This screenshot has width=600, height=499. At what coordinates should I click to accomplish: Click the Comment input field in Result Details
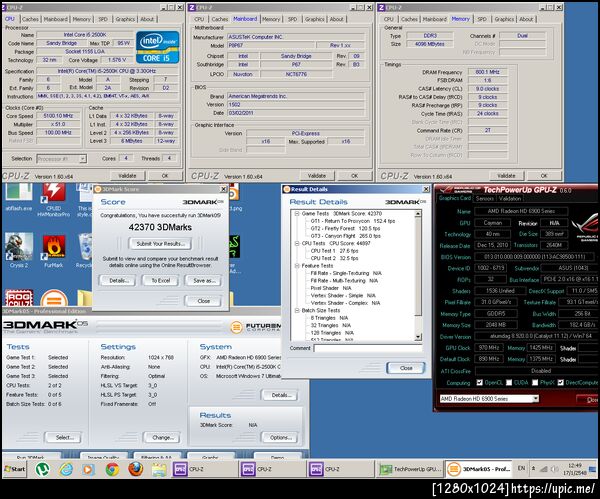pyautogui.click(x=368, y=348)
